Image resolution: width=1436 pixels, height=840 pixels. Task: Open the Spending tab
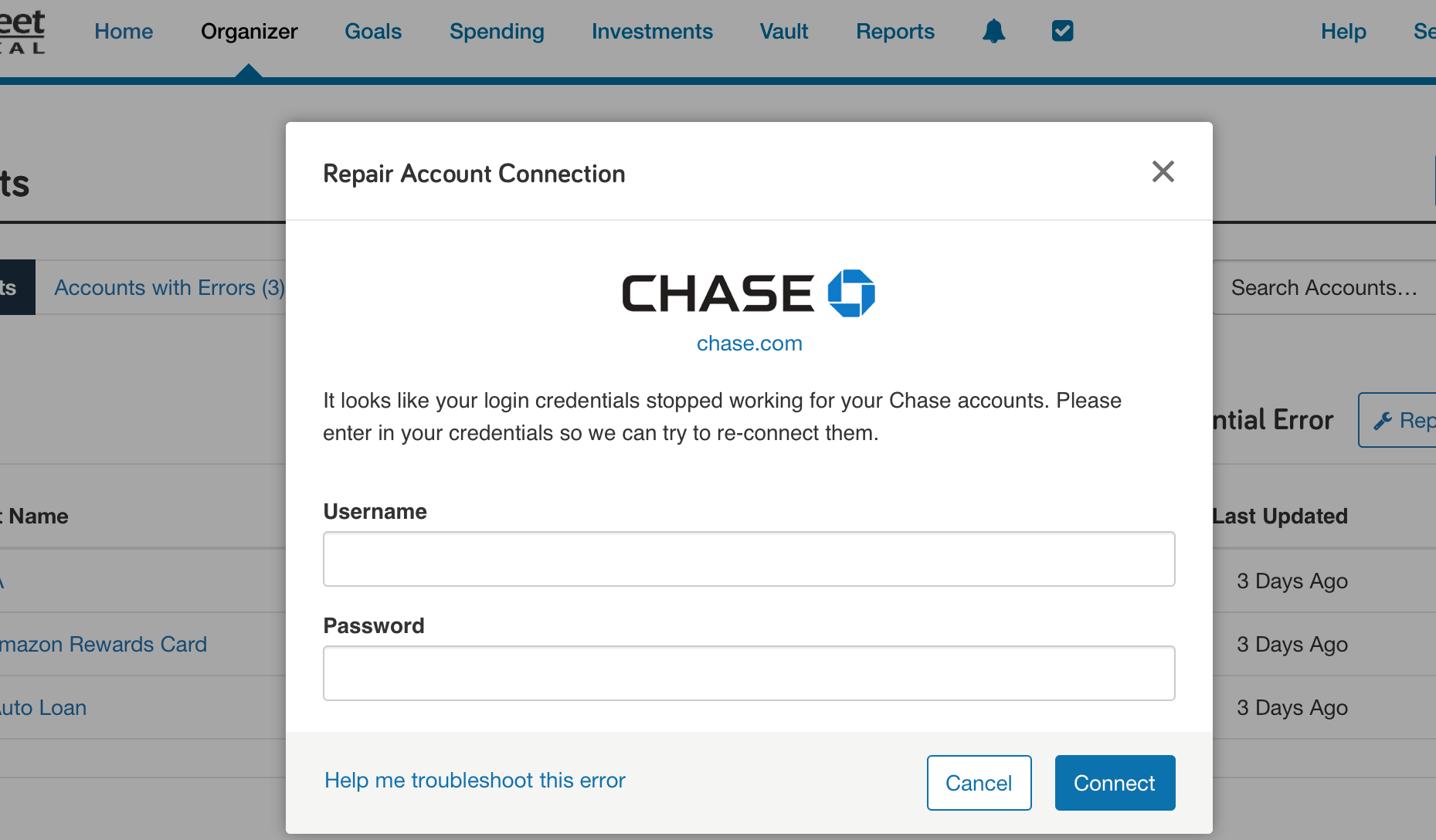point(497,31)
